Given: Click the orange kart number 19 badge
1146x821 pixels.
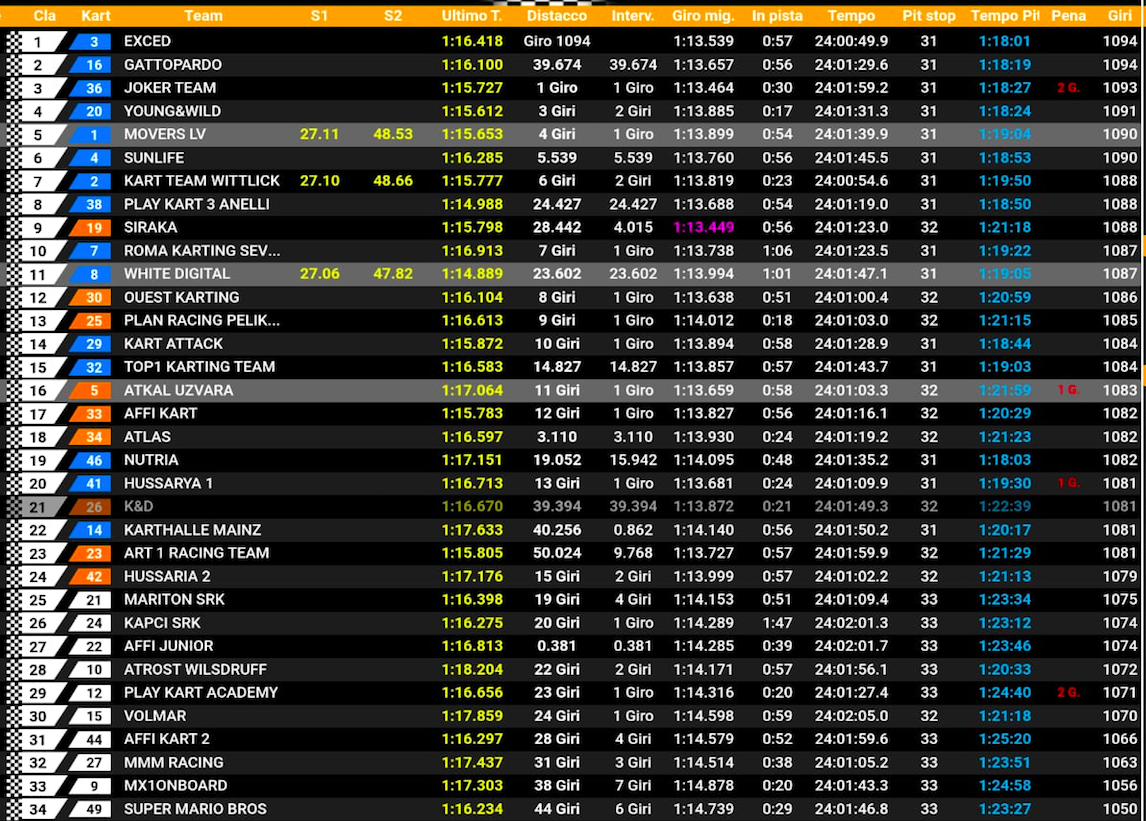Looking at the screenshot, I should click(93, 228).
